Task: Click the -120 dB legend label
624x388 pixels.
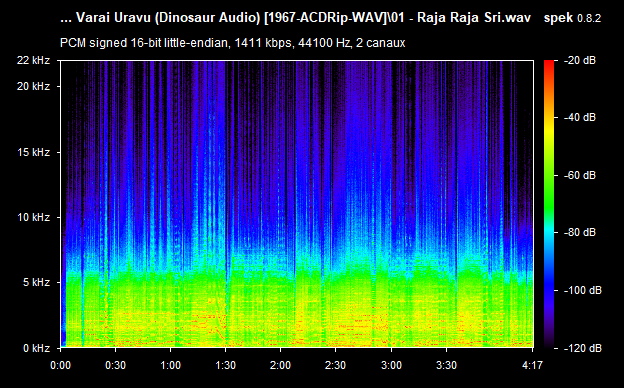Action: click(x=582, y=348)
